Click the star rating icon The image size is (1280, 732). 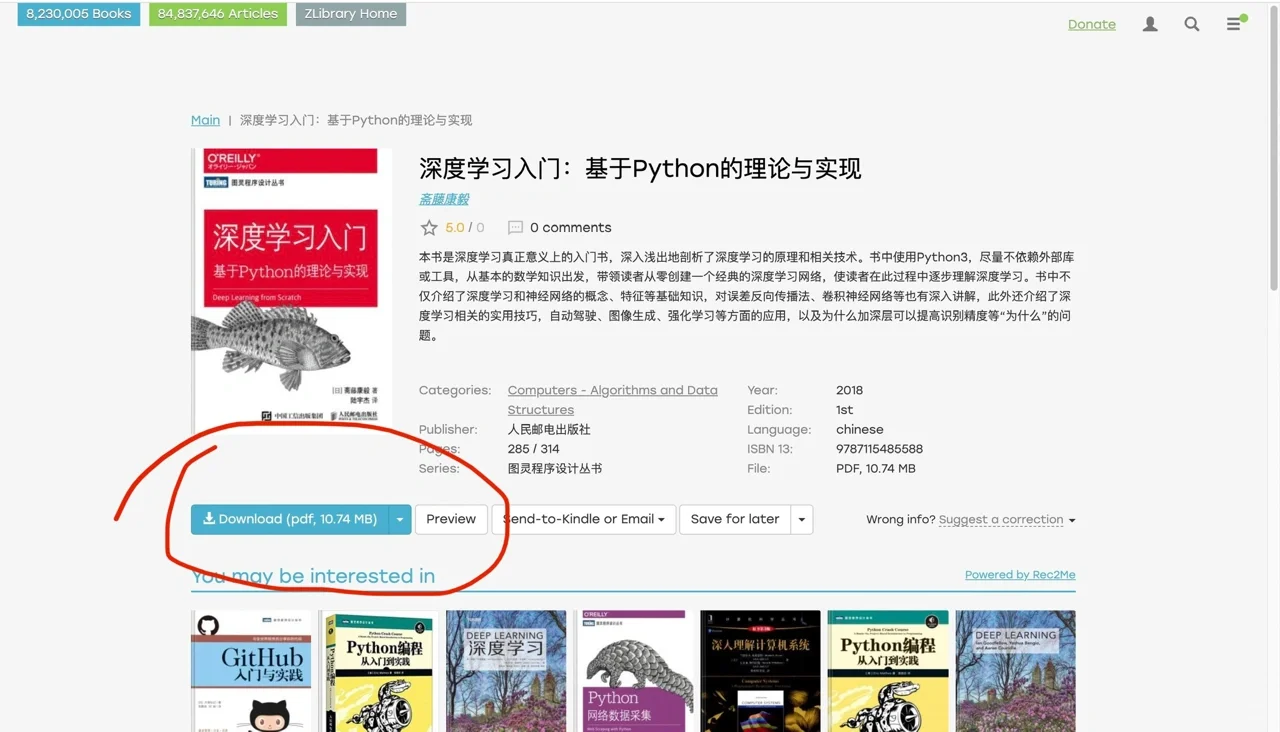(x=429, y=228)
